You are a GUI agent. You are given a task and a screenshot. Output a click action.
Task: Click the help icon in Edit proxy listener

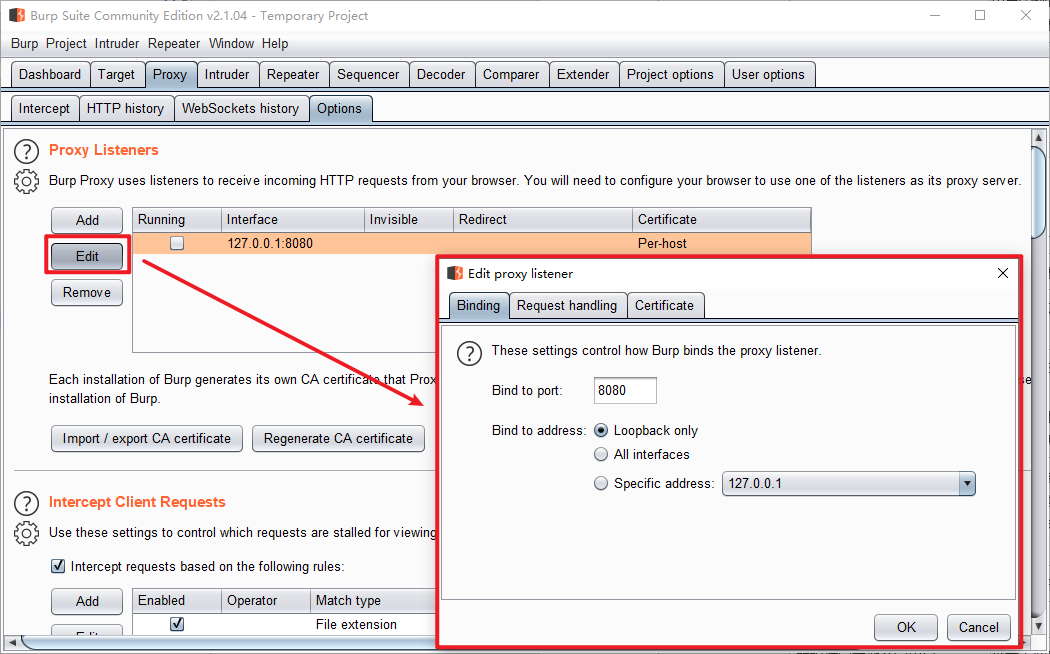(469, 353)
